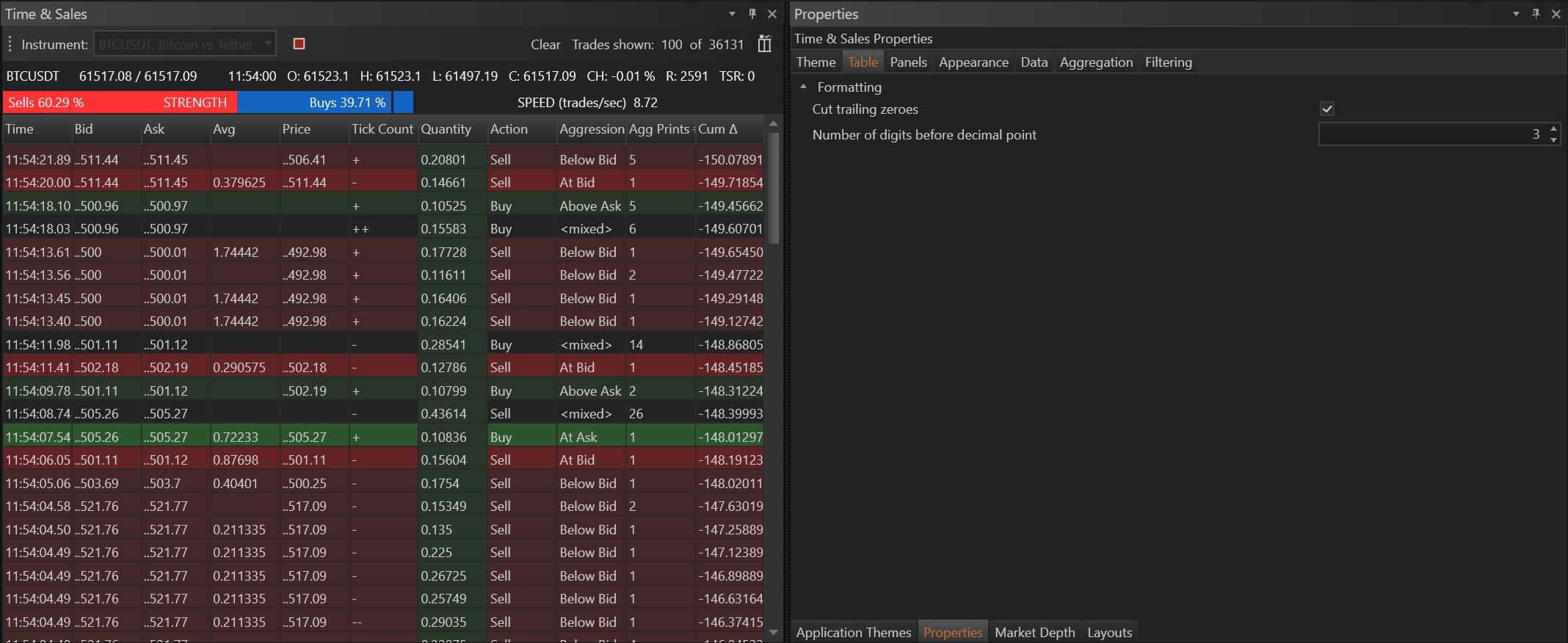Image resolution: width=1568 pixels, height=643 pixels.
Task: Decrease number of digits before decimal point
Action: [x=1553, y=139]
